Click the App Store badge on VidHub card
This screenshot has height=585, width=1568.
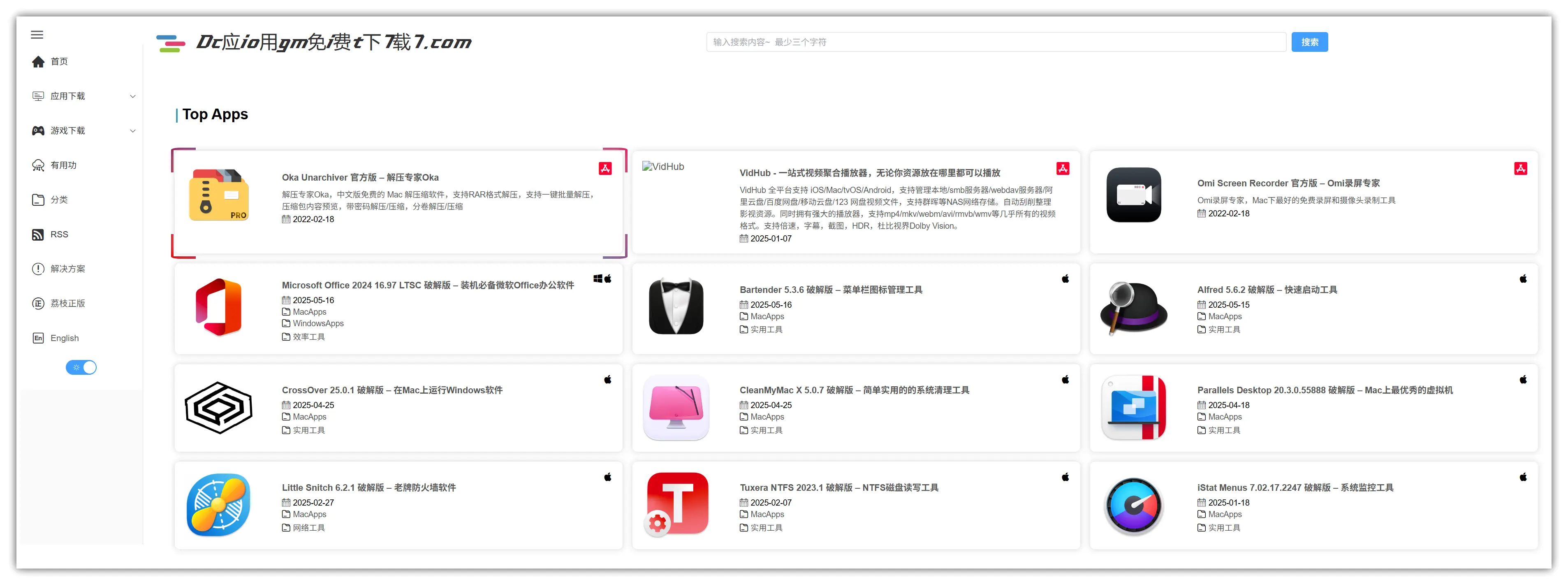pyautogui.click(x=1063, y=169)
